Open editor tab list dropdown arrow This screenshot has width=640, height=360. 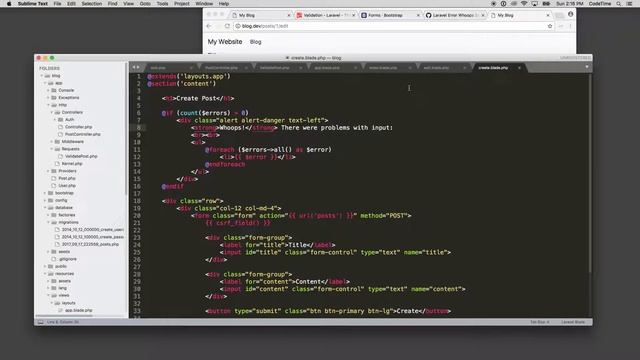pos(587,67)
